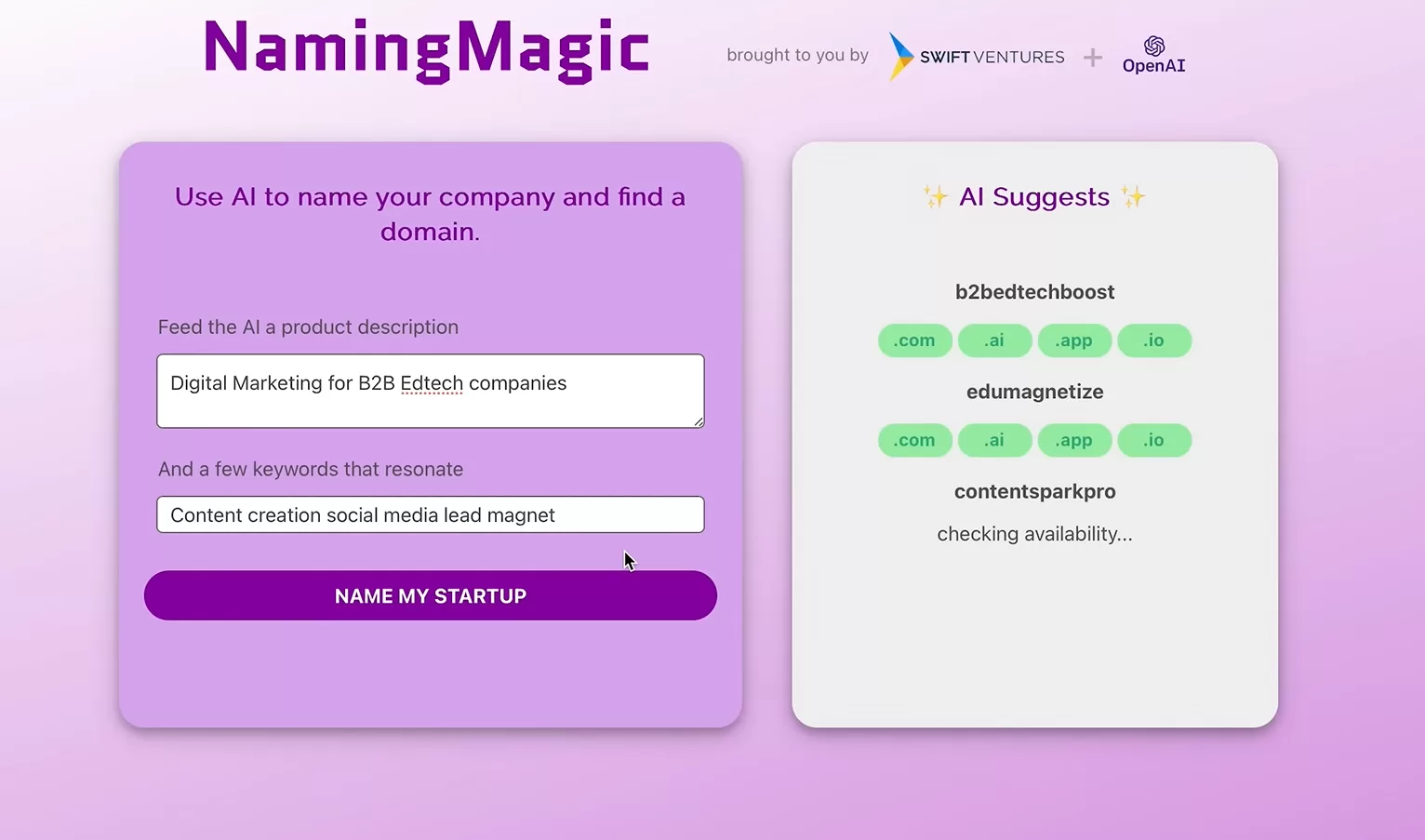This screenshot has width=1425, height=840.
Task: Select the keywords input field
Action: coord(430,514)
